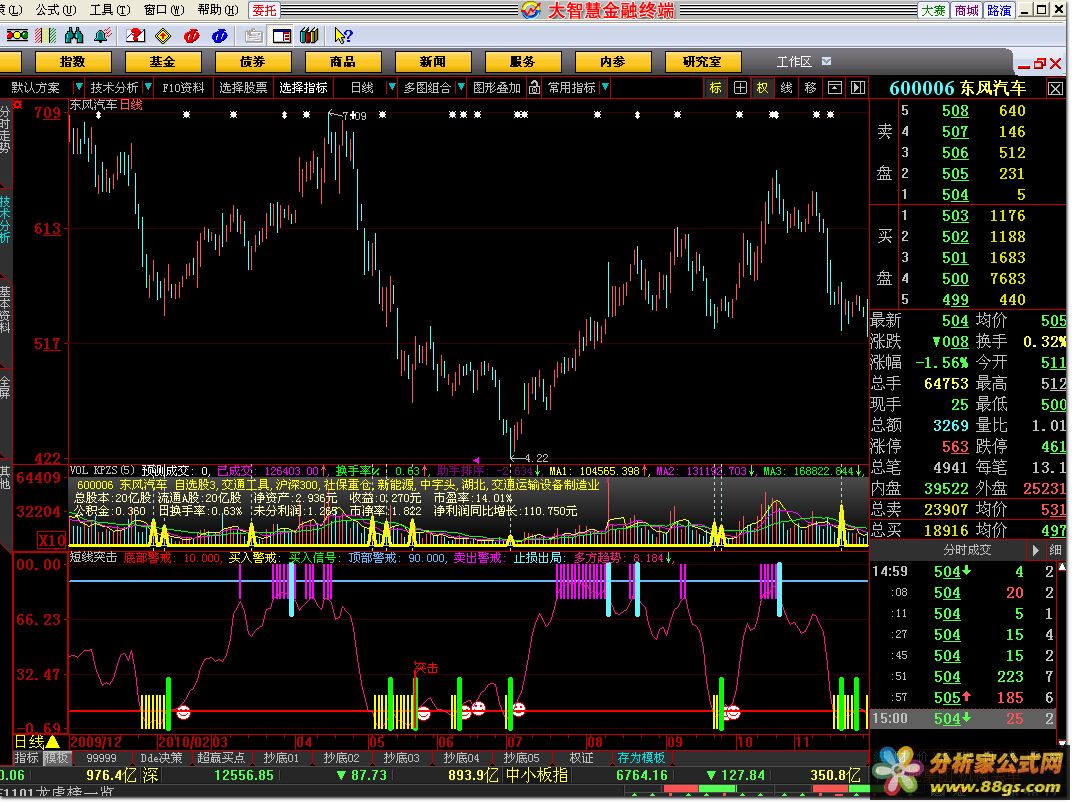Click the 图形叠加 toolbar button

[497, 88]
